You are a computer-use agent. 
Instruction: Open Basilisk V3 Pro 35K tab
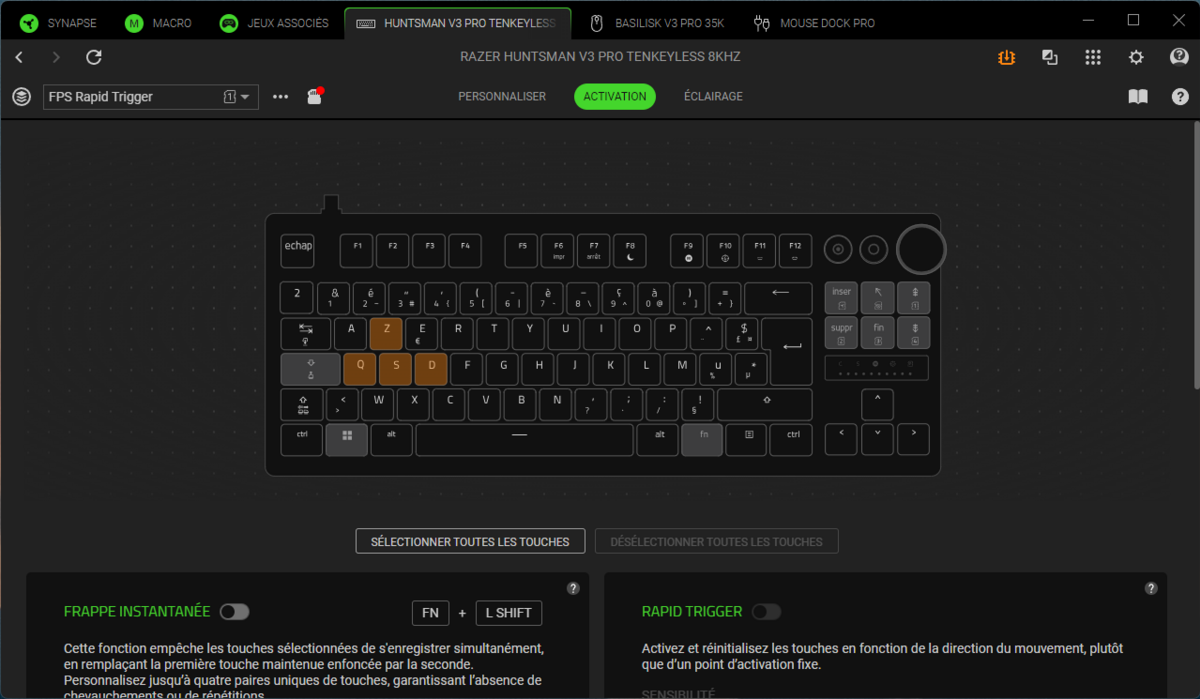(656, 23)
